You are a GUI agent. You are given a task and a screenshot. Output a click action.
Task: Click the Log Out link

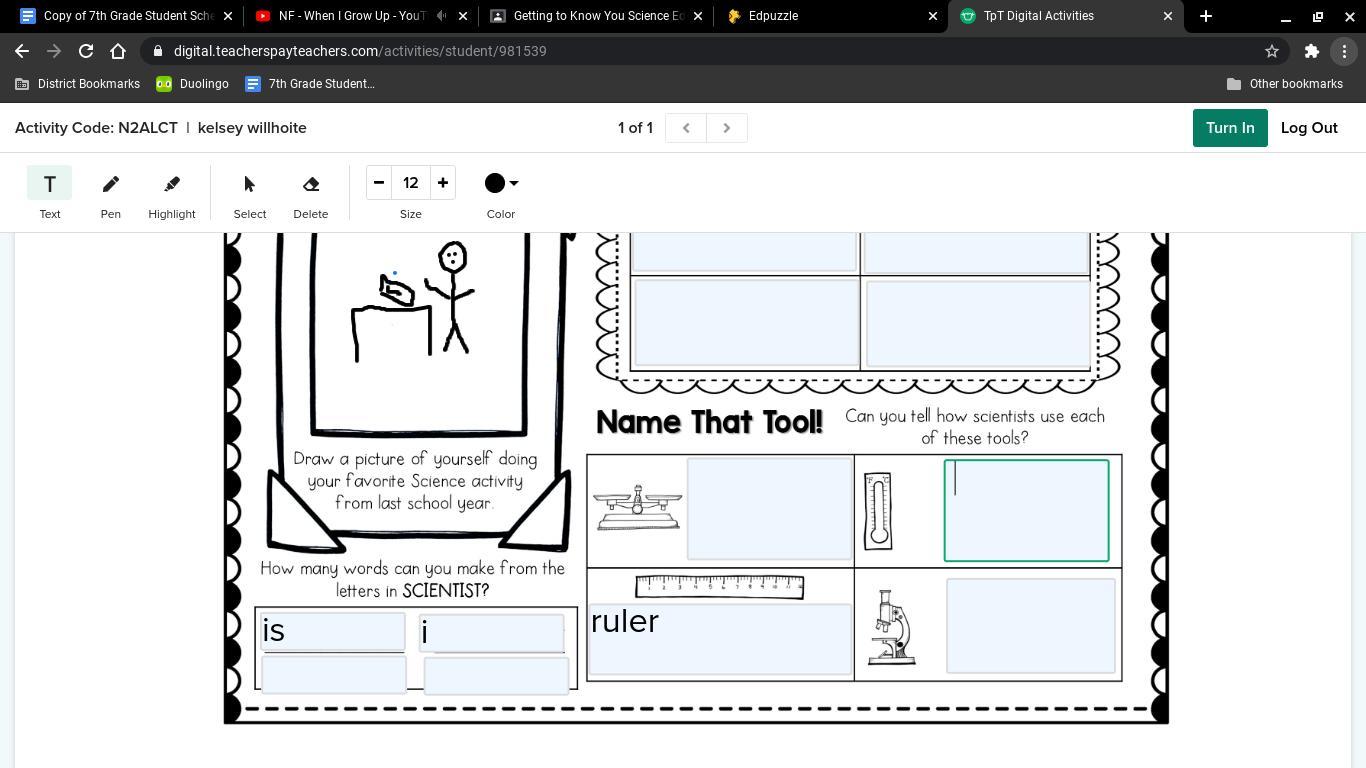(1308, 128)
